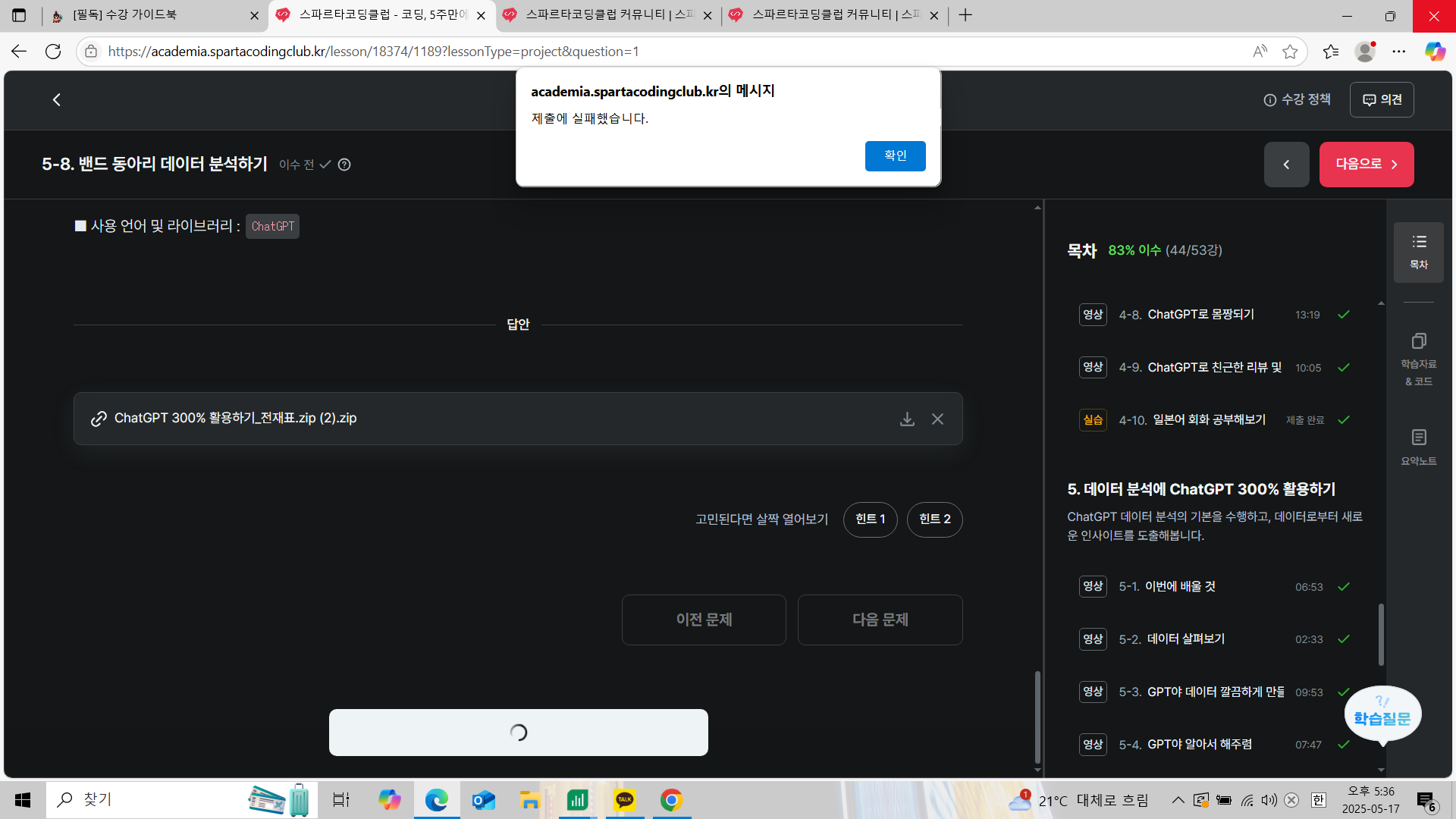Open the 요약노트 panel
Screen dimensions: 1456x819
click(1419, 447)
